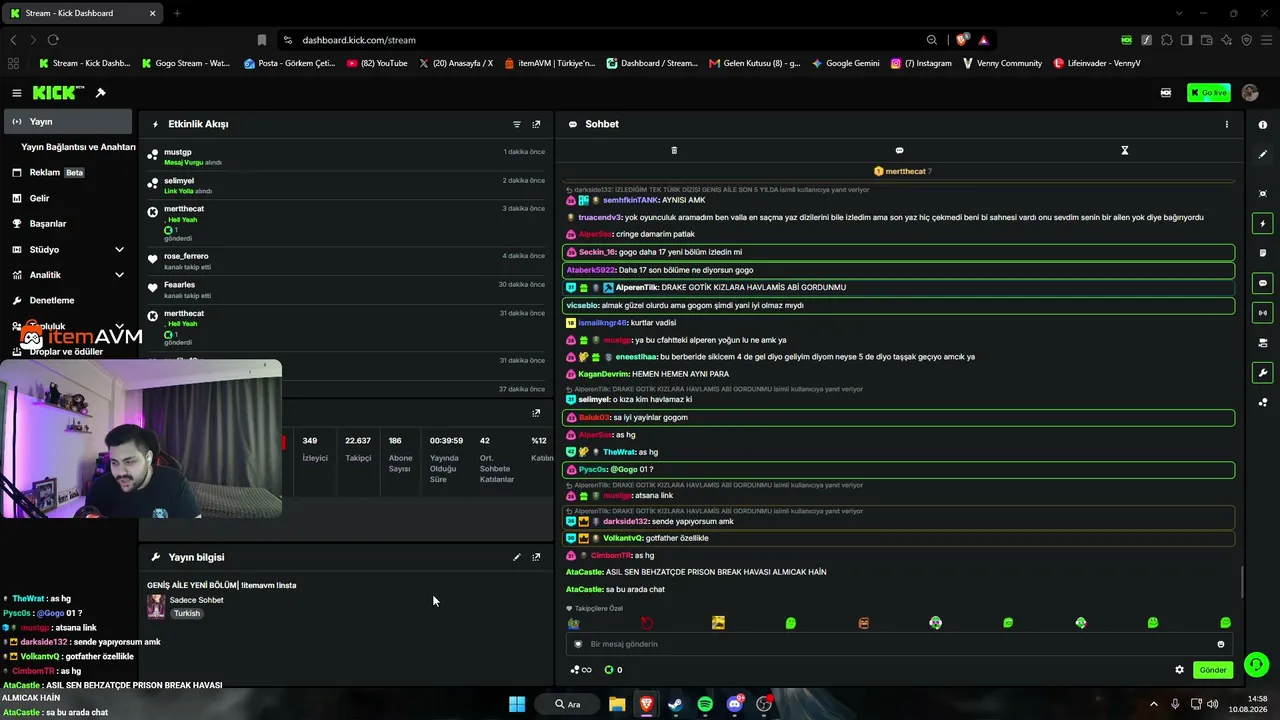Click the pinned mertthecat user in chat
Viewport: 1280px width, 720px height.
[903, 171]
